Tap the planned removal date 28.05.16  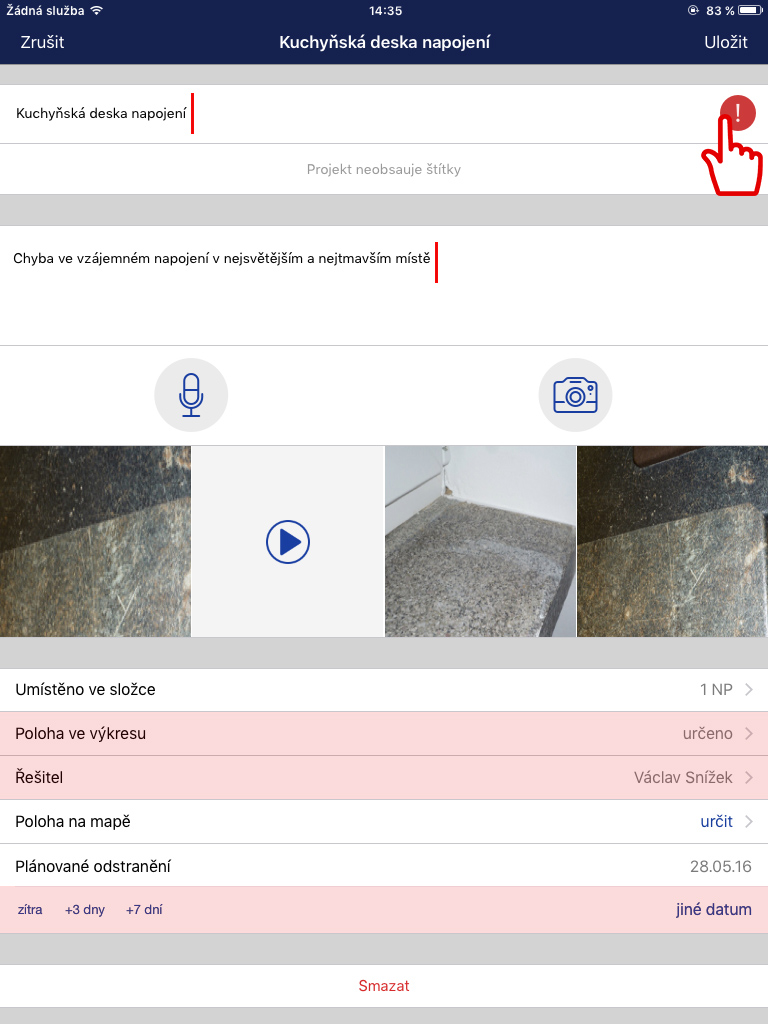720,866
